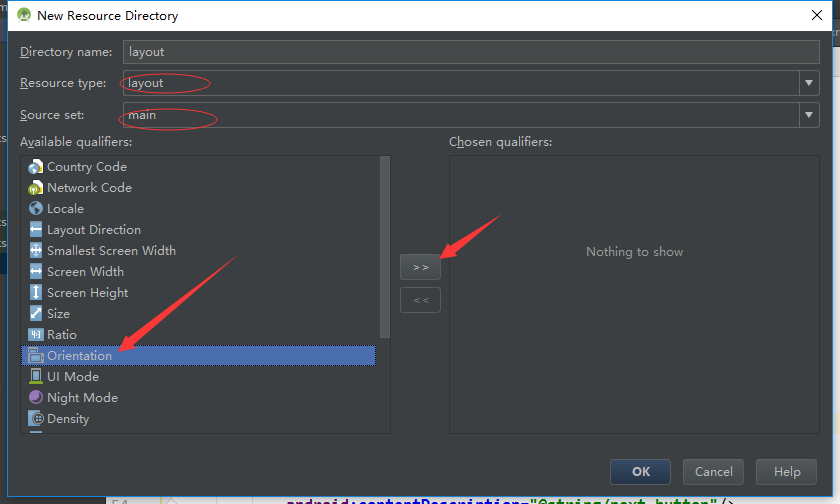Remove qualifier with the << button
Viewport: 840px width, 504px height.
[x=421, y=300]
